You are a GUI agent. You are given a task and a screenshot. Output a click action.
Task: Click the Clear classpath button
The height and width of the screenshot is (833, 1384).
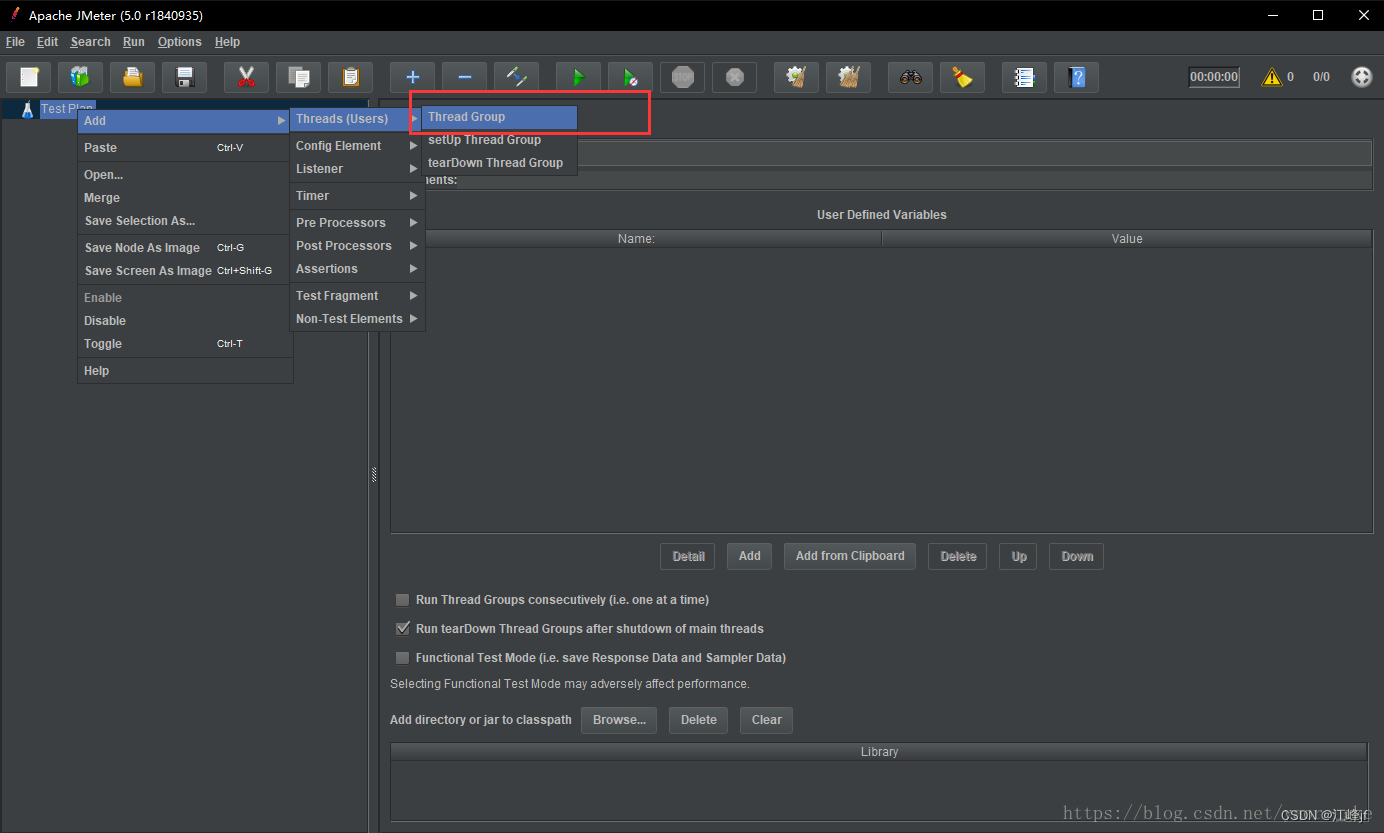pos(766,720)
